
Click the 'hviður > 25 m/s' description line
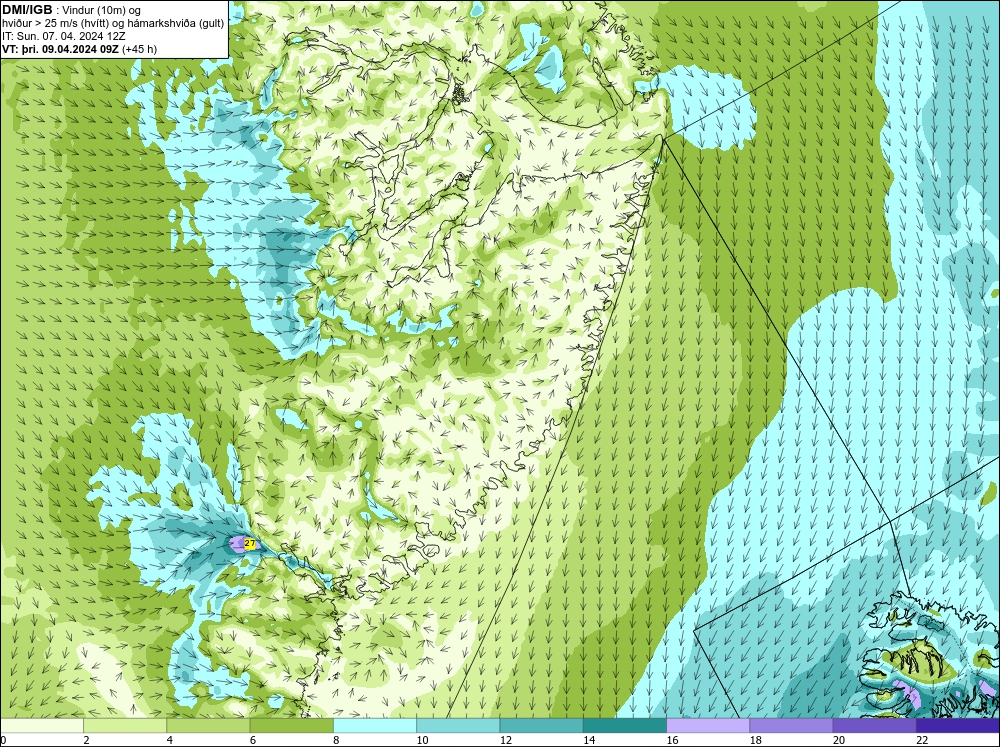tap(113, 24)
